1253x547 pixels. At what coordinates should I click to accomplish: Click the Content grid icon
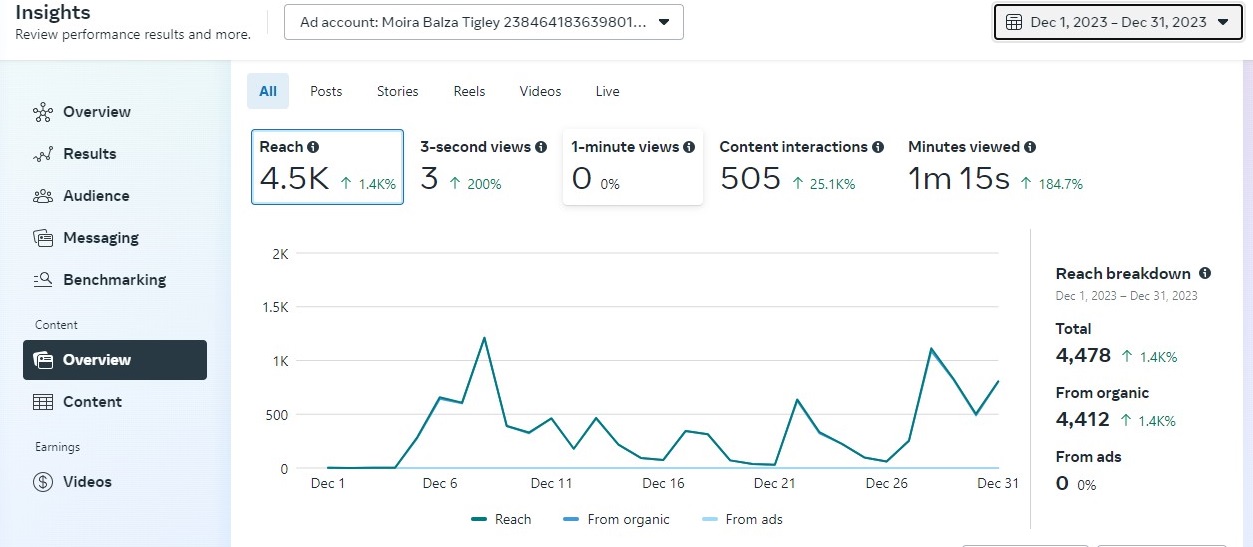[x=42, y=402]
